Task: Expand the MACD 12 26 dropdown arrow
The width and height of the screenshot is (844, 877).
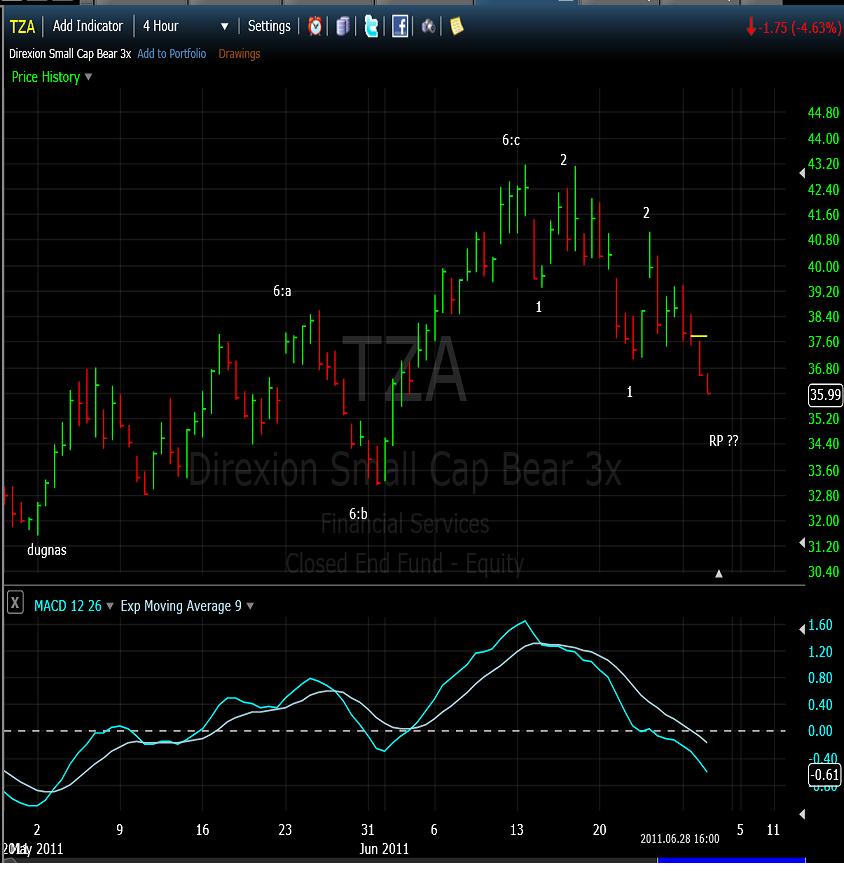Action: (110, 606)
